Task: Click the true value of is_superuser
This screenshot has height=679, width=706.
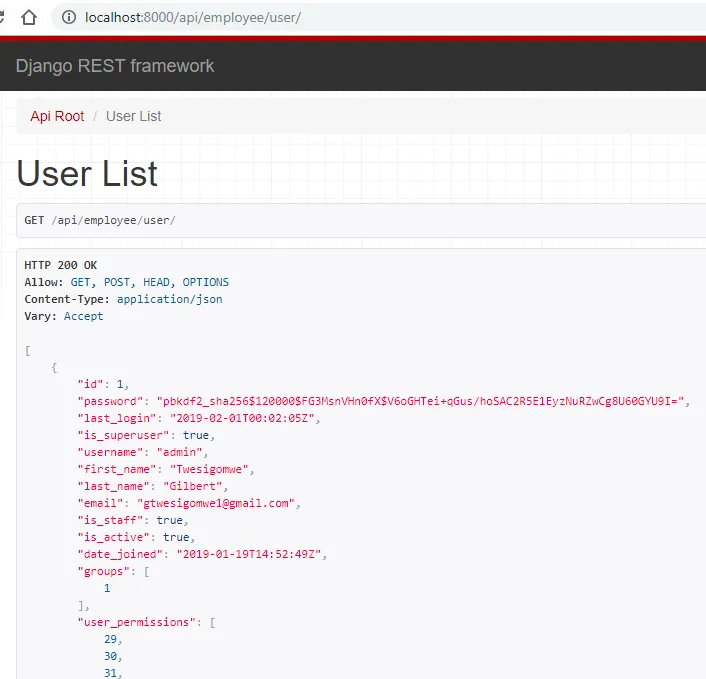Action: click(196, 435)
